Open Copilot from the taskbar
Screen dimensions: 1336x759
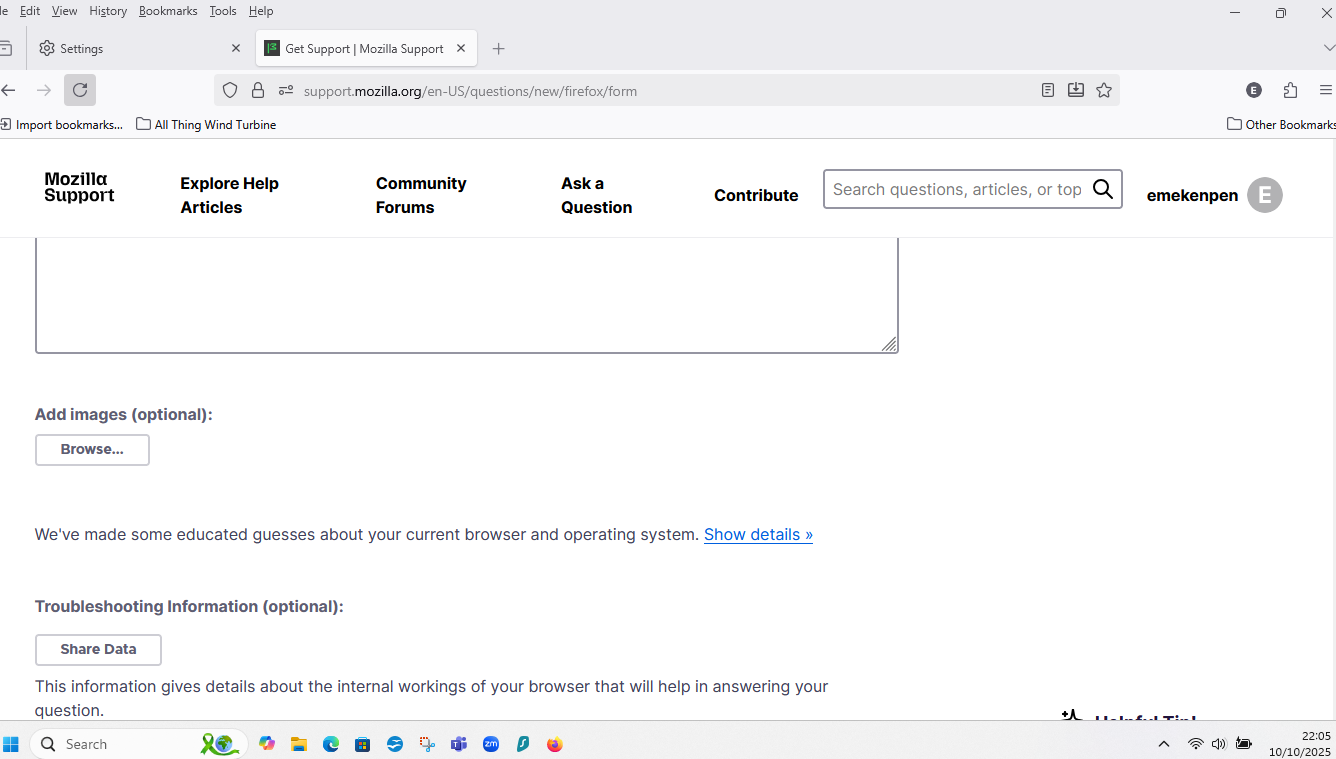pos(267,744)
